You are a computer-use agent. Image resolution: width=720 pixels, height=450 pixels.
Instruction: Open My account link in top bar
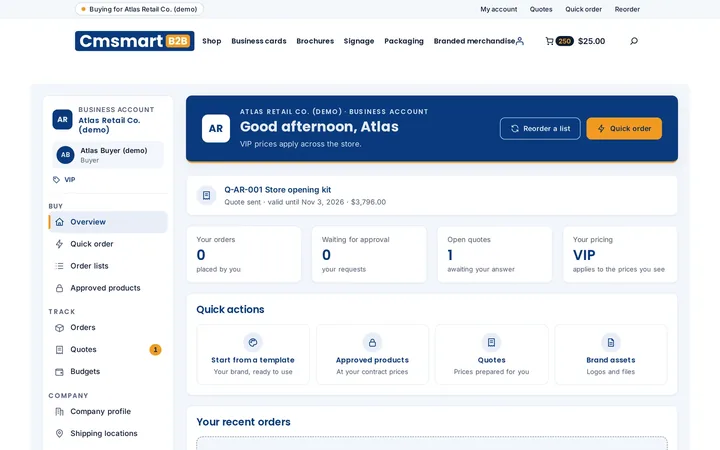[x=499, y=9]
